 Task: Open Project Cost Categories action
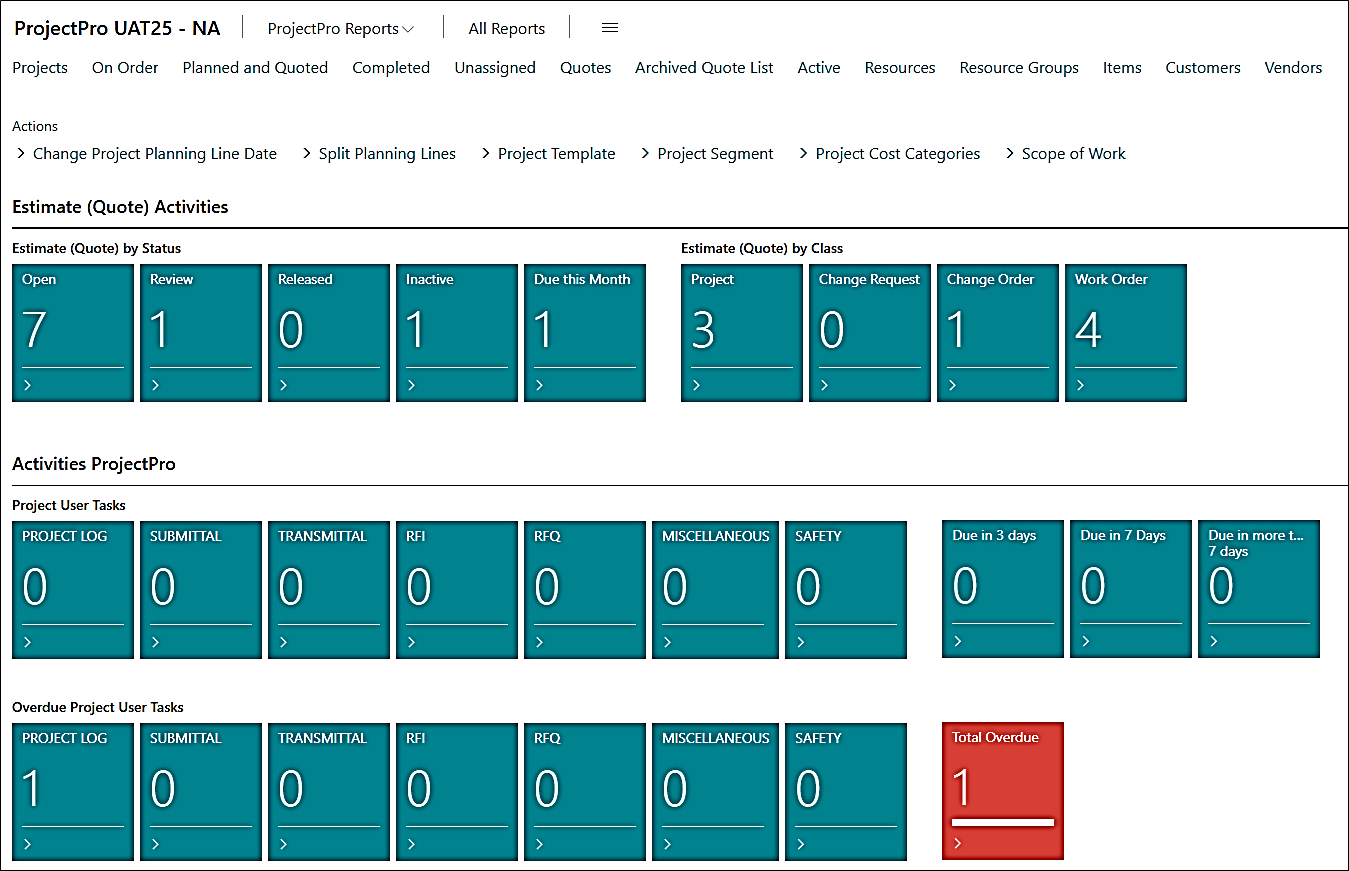[x=890, y=154]
